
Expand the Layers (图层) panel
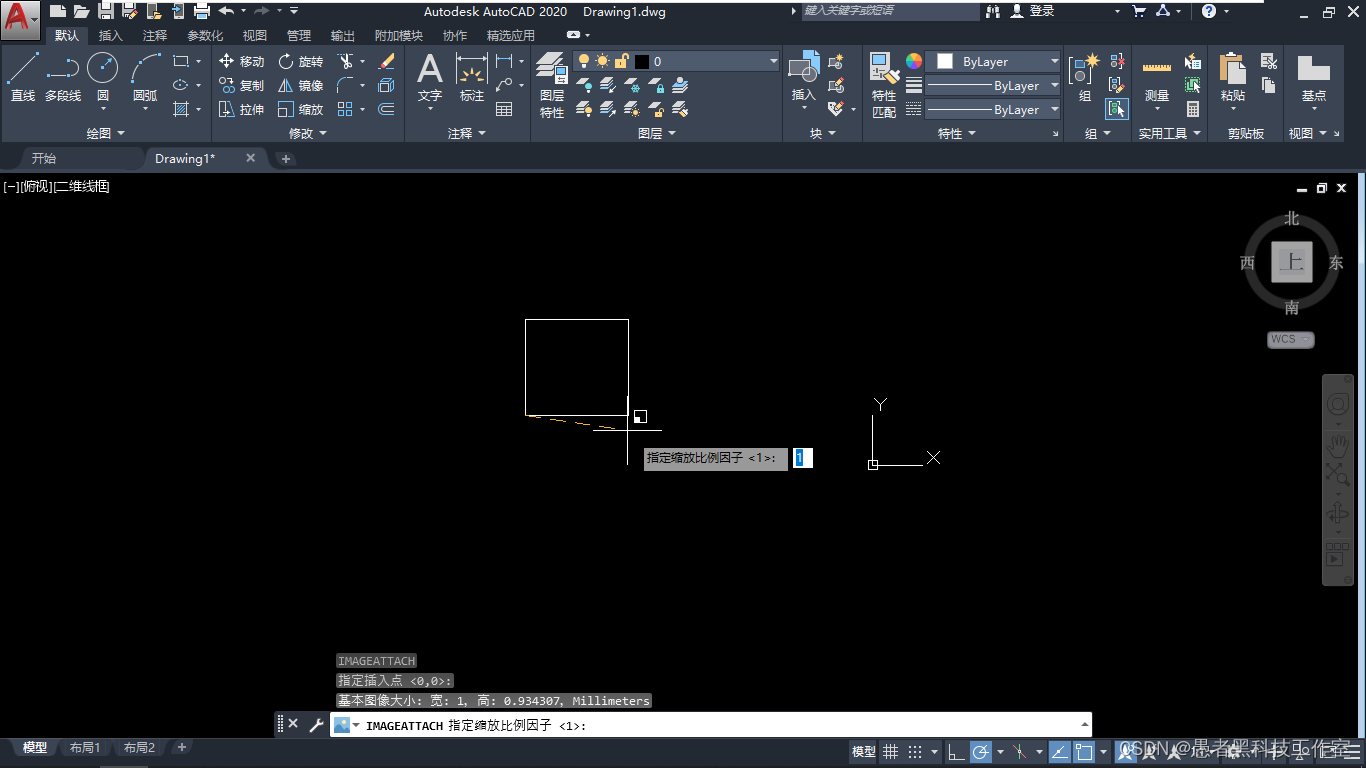657,133
